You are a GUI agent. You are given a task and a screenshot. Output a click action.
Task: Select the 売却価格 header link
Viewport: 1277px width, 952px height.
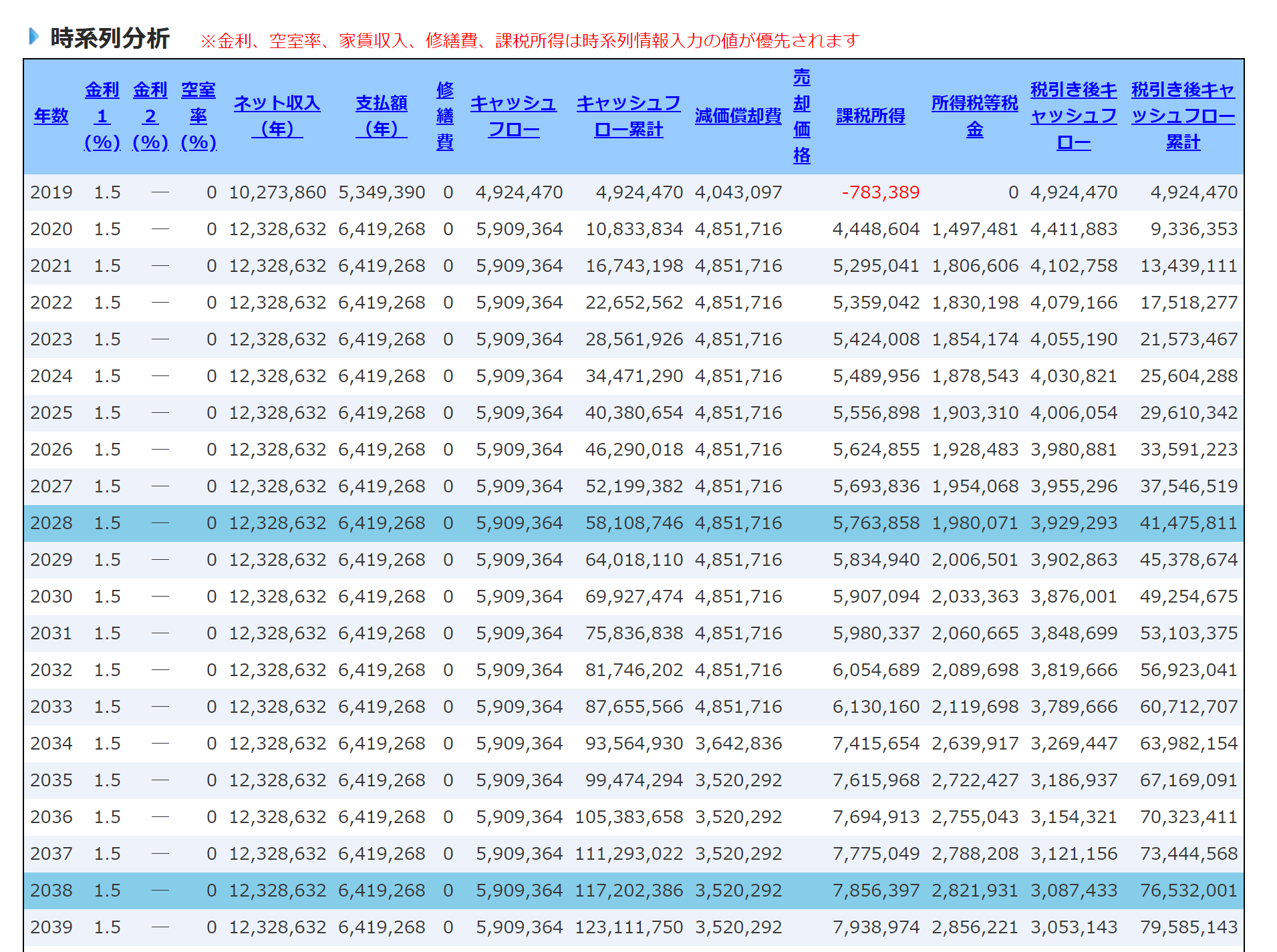pyautogui.click(x=802, y=116)
